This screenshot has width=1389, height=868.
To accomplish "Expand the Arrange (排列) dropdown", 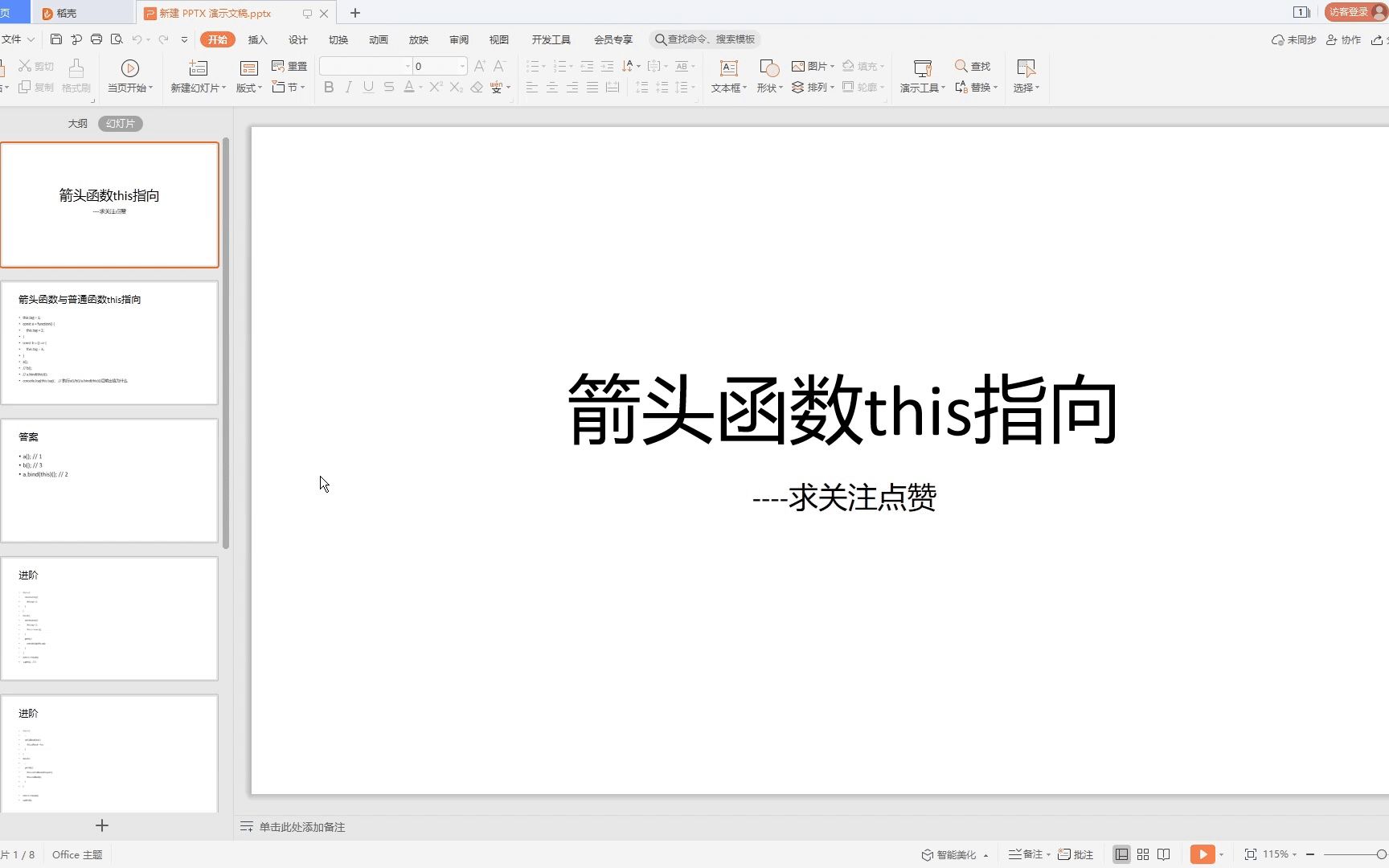I will (832, 87).
